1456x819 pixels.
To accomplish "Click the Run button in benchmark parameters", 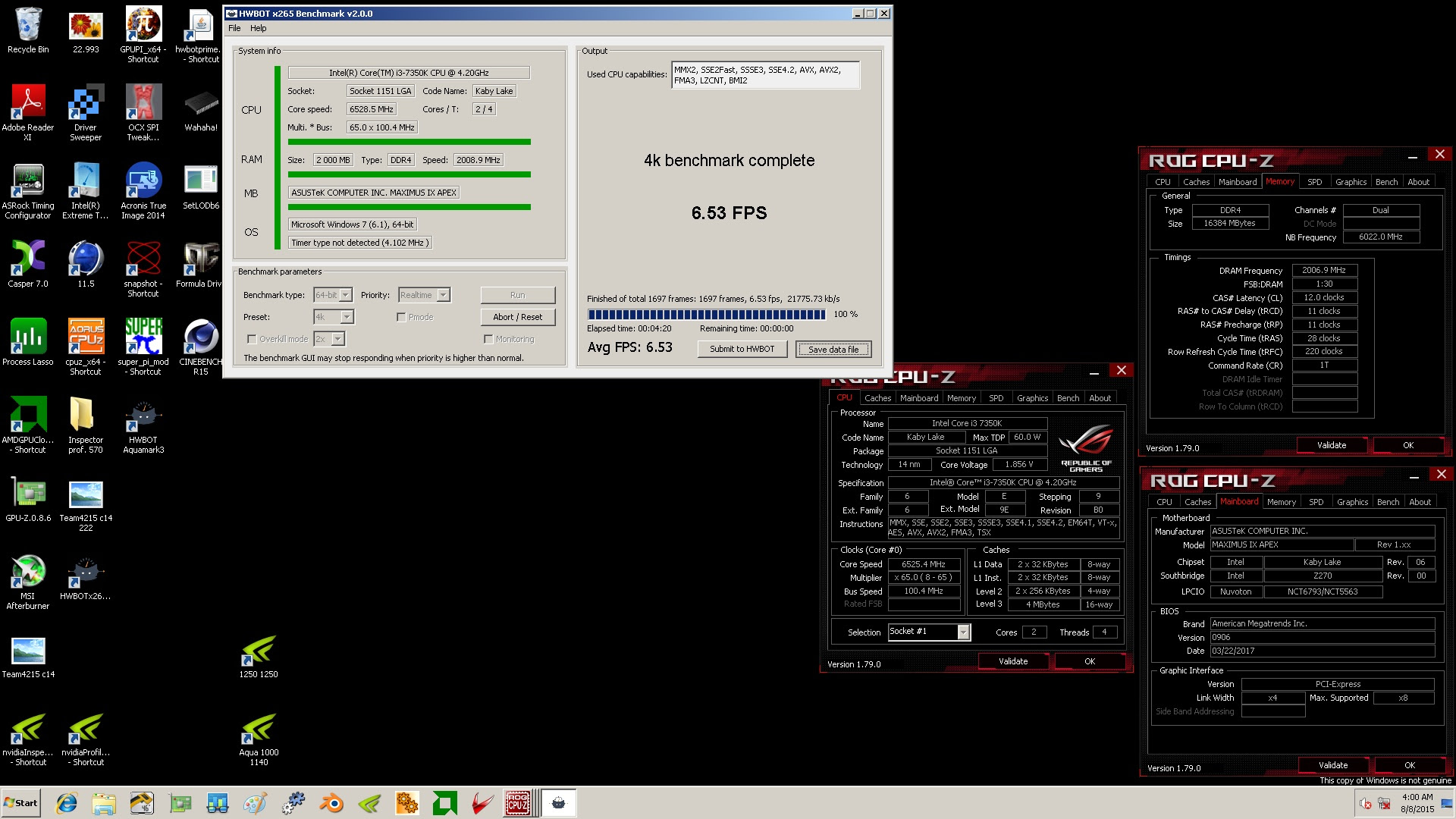I will pos(517,295).
